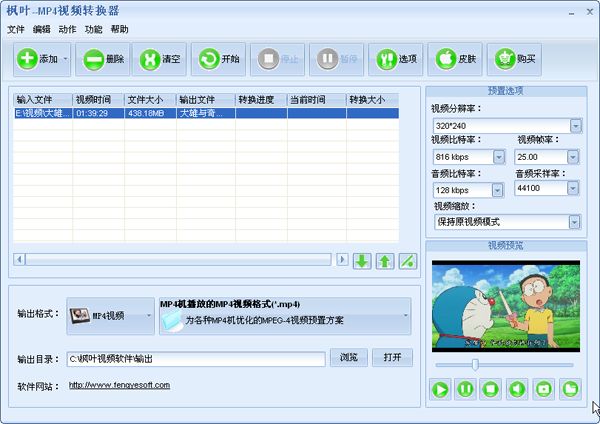Click the 文件大小 column header
Image resolution: width=600 pixels, height=424 pixels.
pos(150,100)
